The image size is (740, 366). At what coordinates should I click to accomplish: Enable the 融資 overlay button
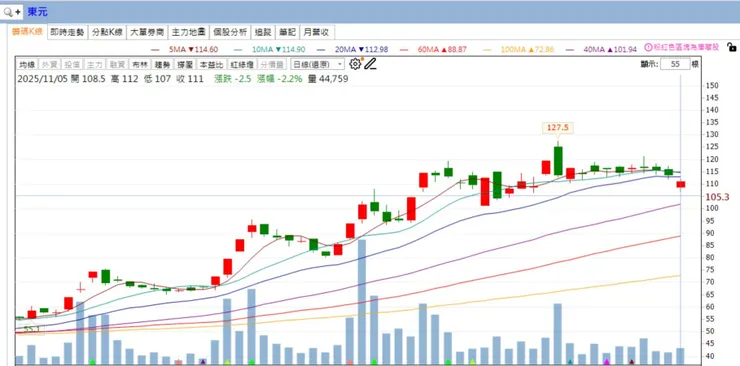(117, 65)
